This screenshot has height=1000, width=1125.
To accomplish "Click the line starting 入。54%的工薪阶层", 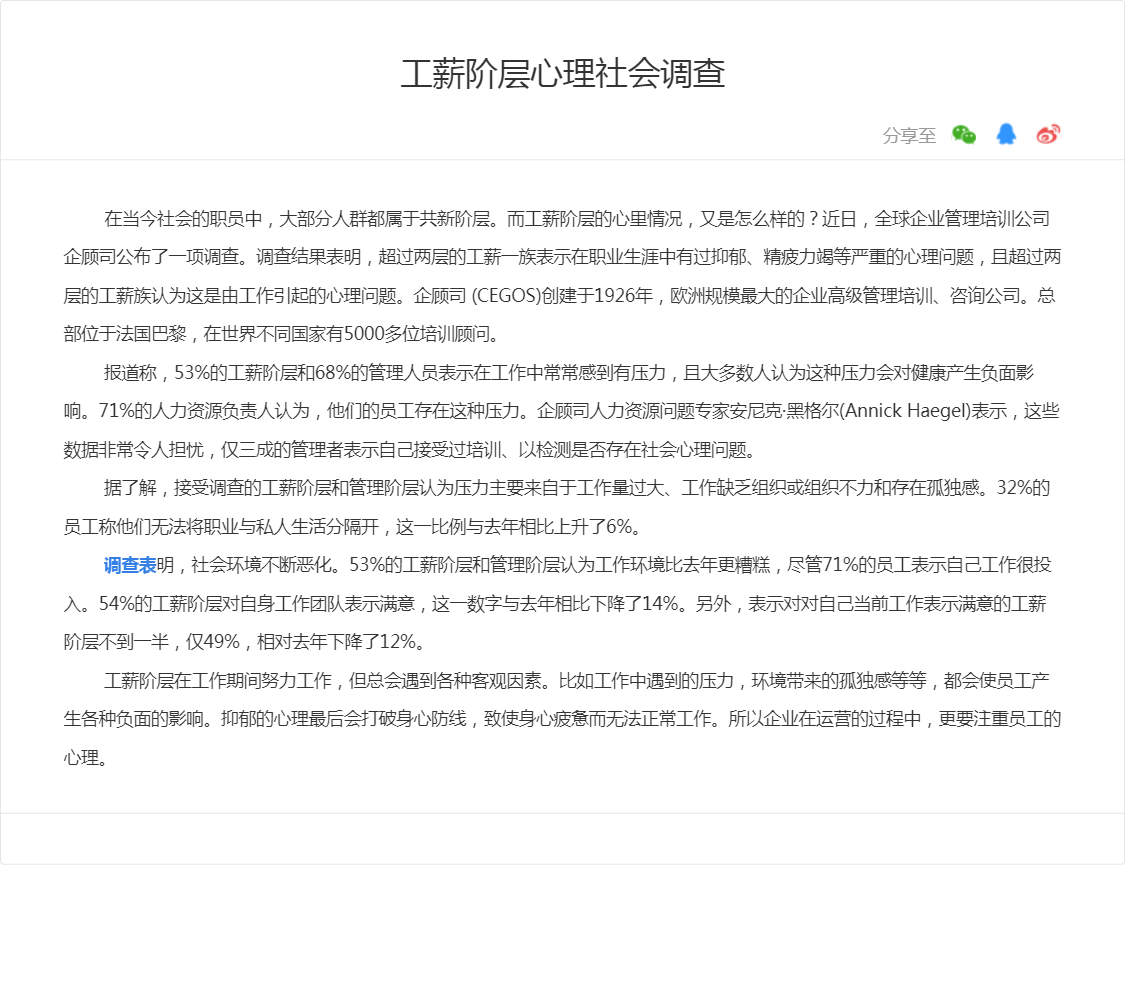I will coord(555,604).
